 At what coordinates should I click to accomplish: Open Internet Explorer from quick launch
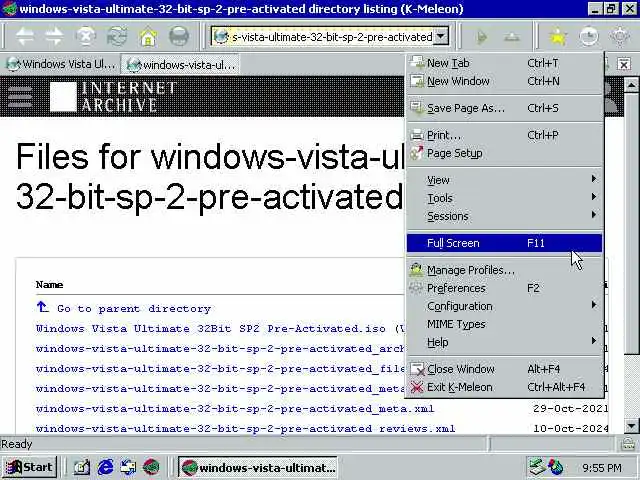click(105, 467)
